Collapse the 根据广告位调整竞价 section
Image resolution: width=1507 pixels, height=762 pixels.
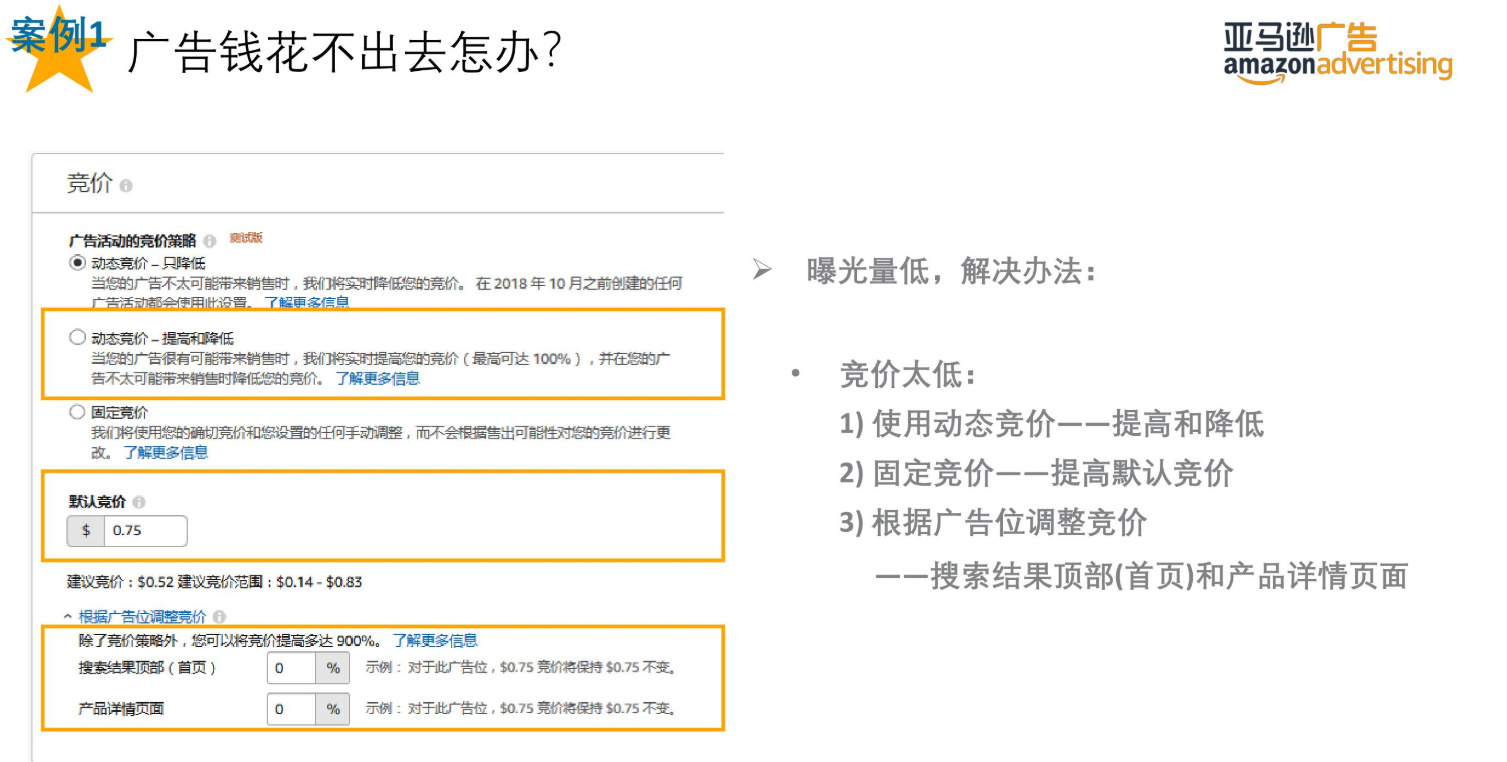(67, 616)
